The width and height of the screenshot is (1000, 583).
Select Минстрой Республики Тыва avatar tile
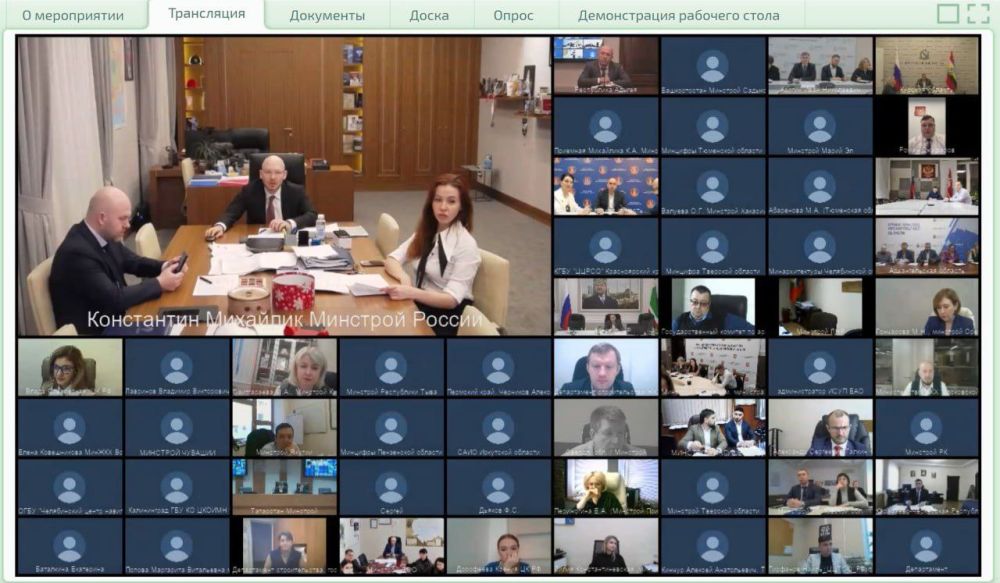(390, 367)
